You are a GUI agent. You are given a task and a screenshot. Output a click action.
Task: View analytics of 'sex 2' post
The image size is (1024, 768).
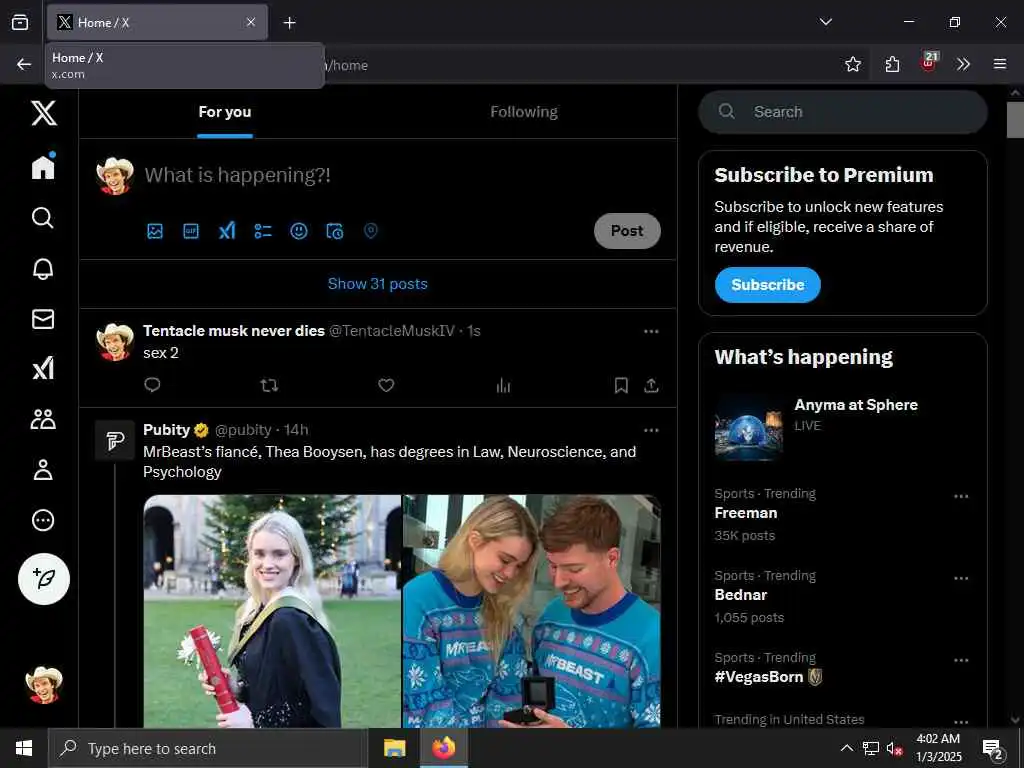click(503, 385)
